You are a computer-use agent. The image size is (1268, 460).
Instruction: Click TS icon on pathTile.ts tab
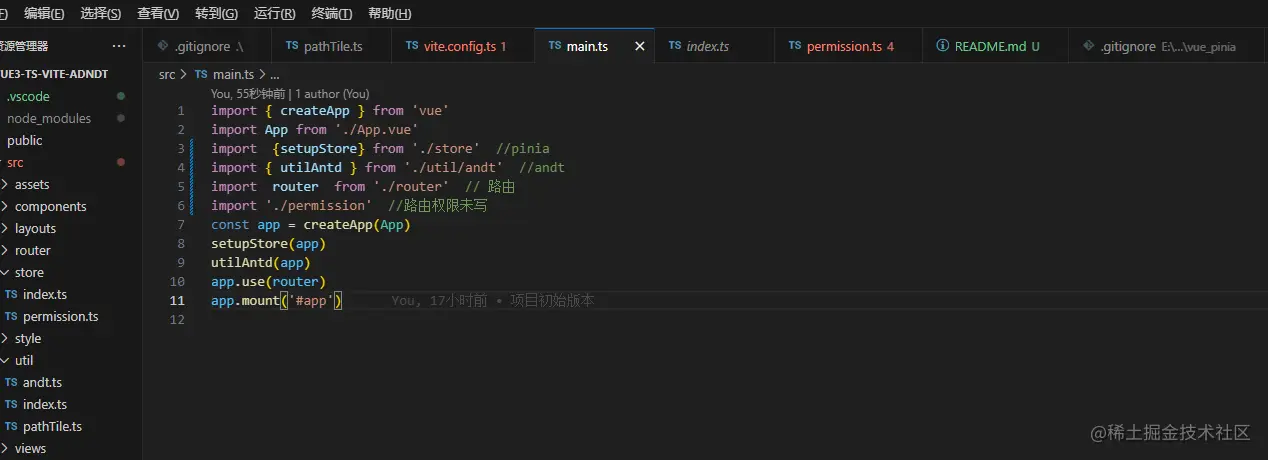tap(292, 46)
